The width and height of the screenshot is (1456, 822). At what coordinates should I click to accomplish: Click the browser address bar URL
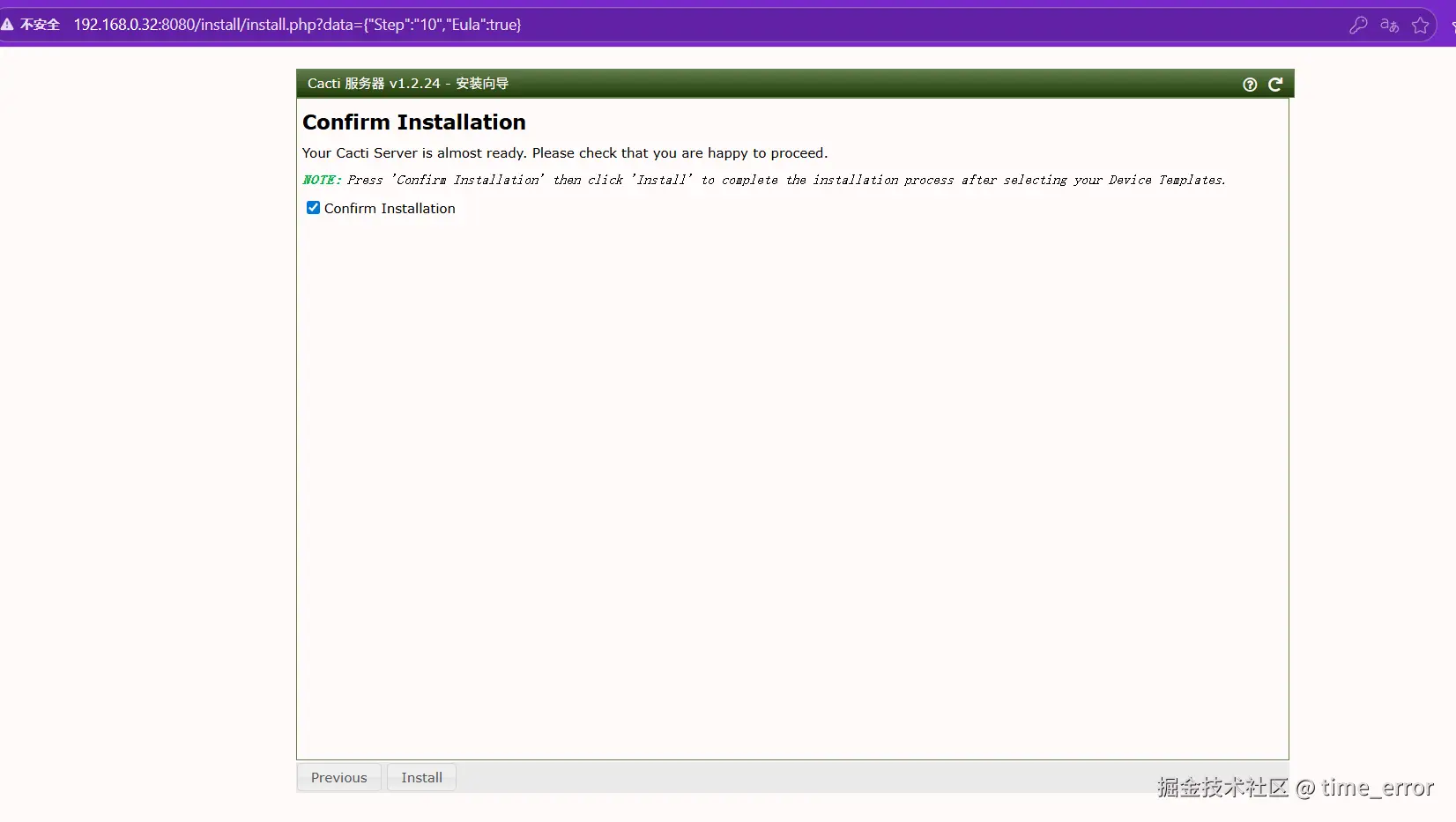click(x=298, y=25)
